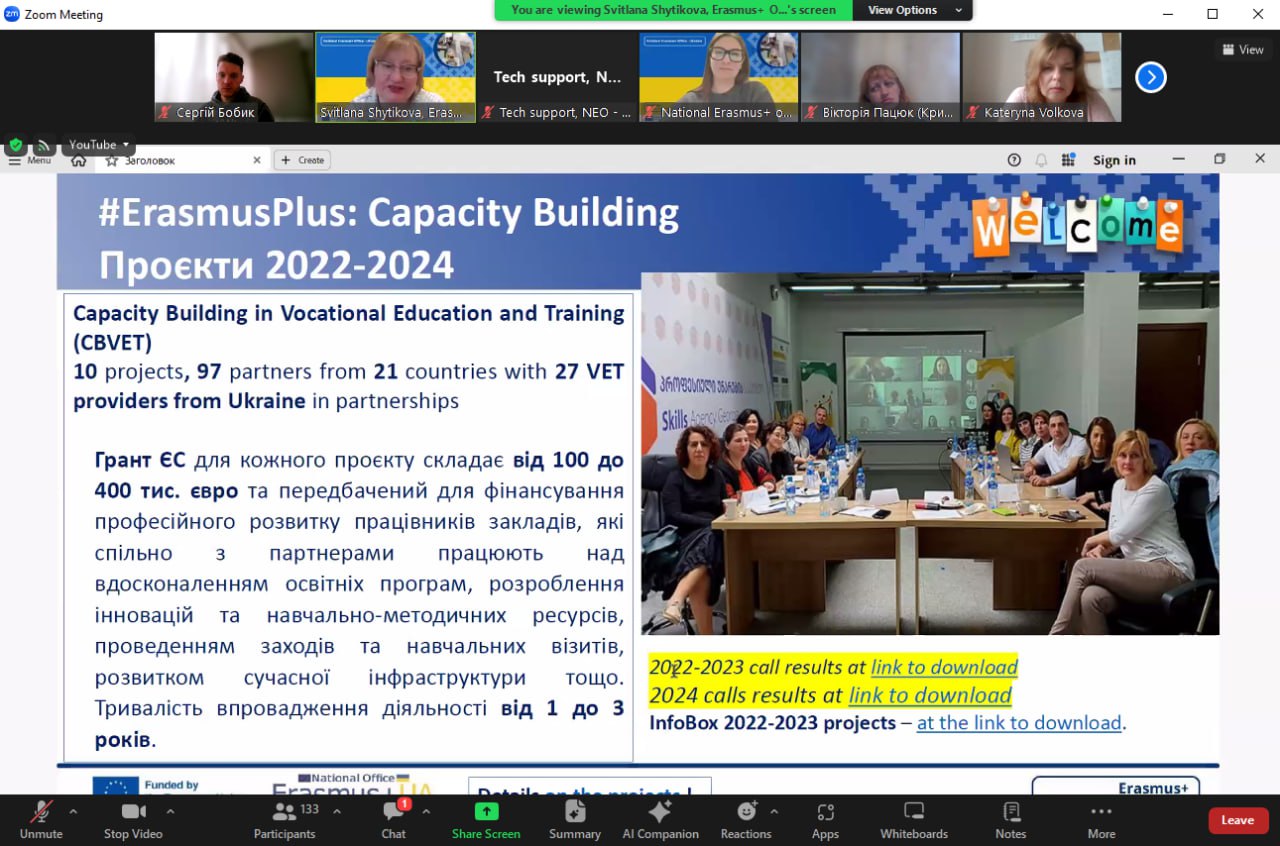Stop your video camera

click(x=133, y=819)
